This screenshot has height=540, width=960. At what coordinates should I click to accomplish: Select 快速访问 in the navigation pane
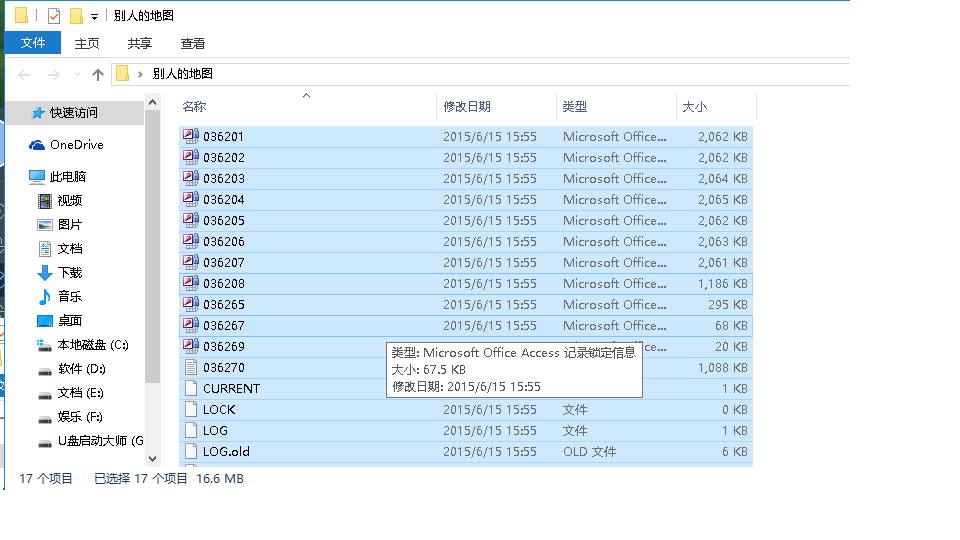73,113
